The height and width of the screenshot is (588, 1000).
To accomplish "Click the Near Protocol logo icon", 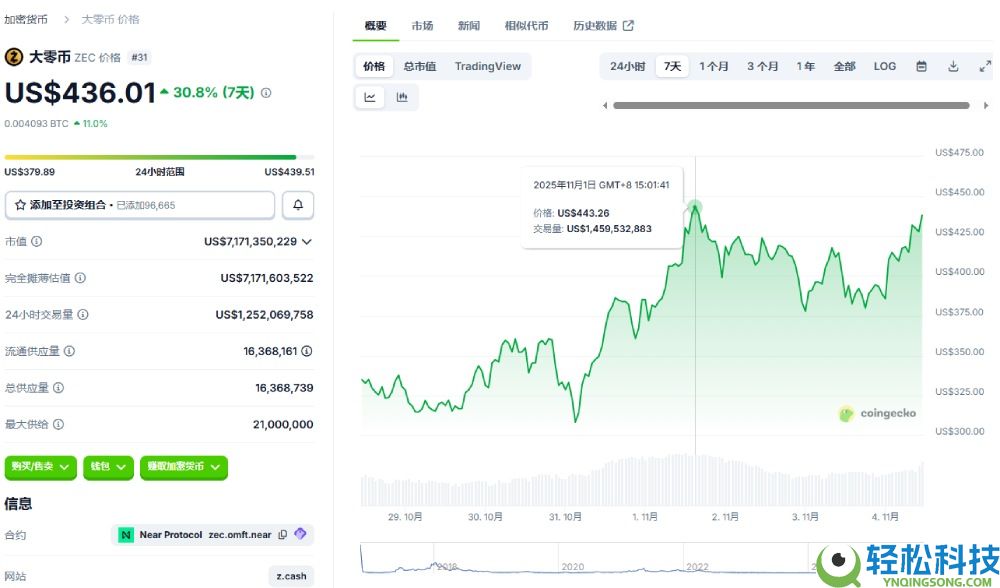I will 126,535.
